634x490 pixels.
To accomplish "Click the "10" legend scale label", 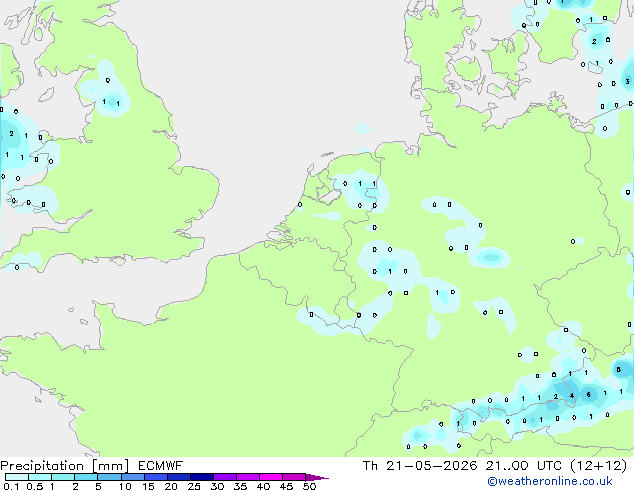I will tap(125, 486).
